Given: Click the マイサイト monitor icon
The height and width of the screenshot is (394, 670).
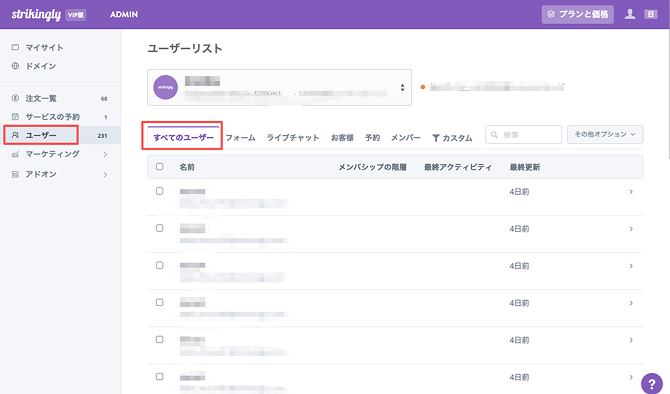Looking at the screenshot, I should pyautogui.click(x=15, y=47).
